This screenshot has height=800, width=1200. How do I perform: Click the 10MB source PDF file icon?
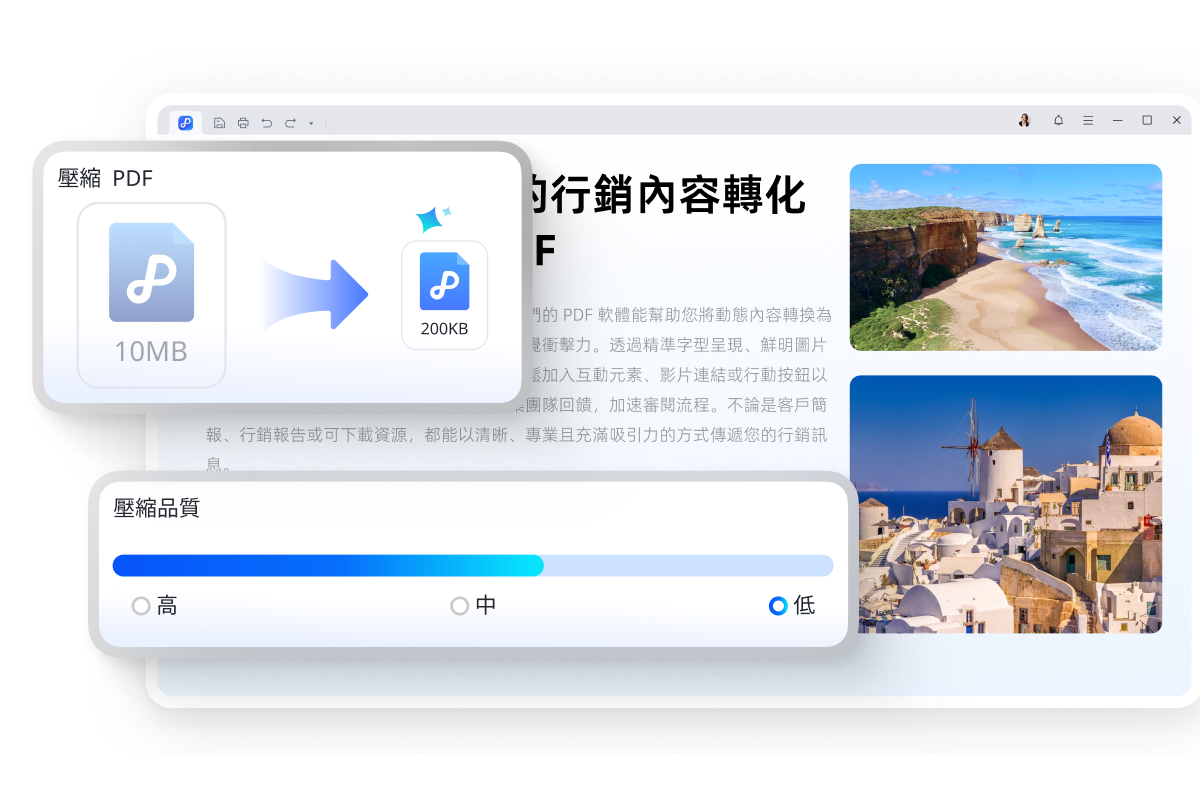point(152,272)
